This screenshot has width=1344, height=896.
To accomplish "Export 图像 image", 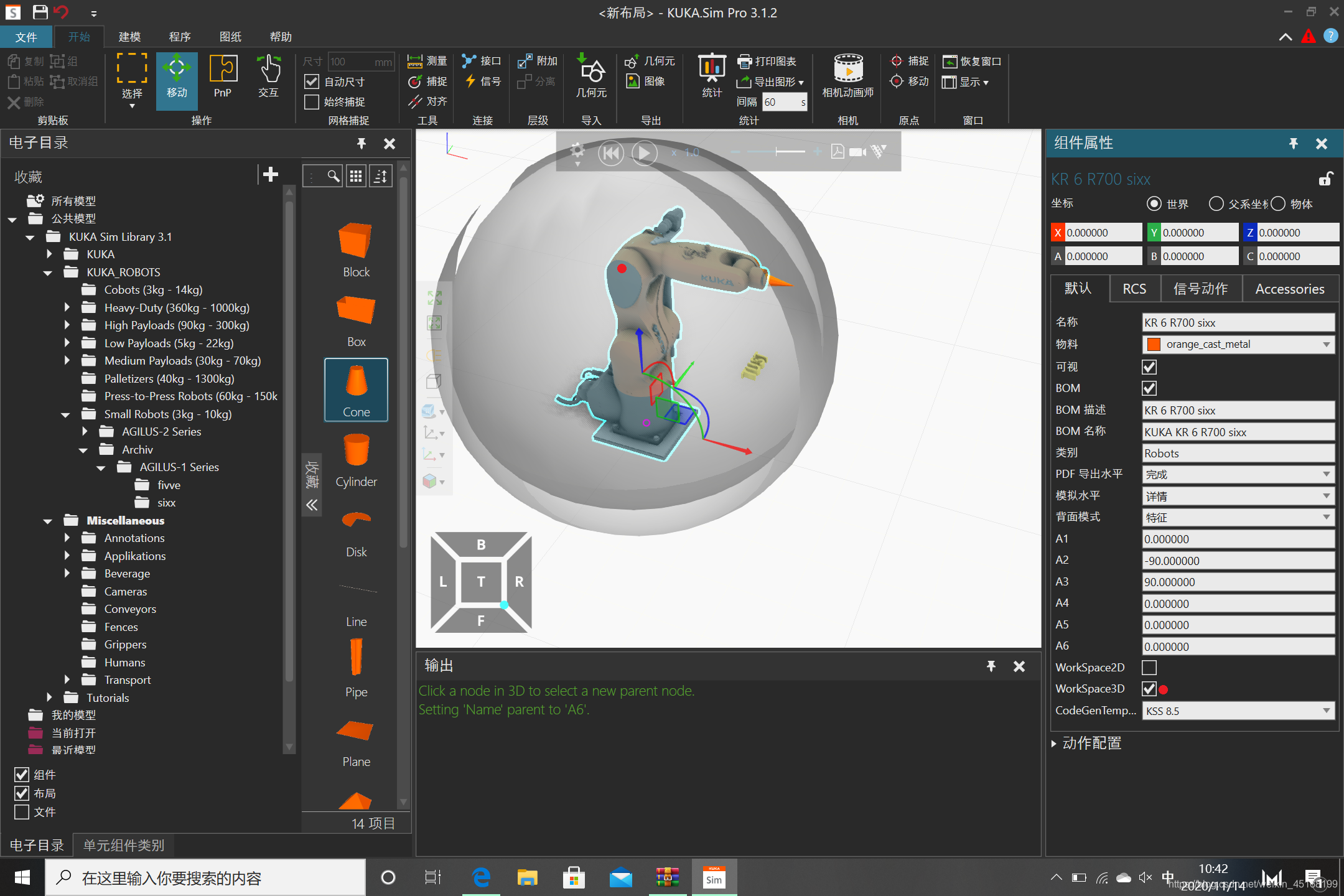I will click(x=645, y=81).
